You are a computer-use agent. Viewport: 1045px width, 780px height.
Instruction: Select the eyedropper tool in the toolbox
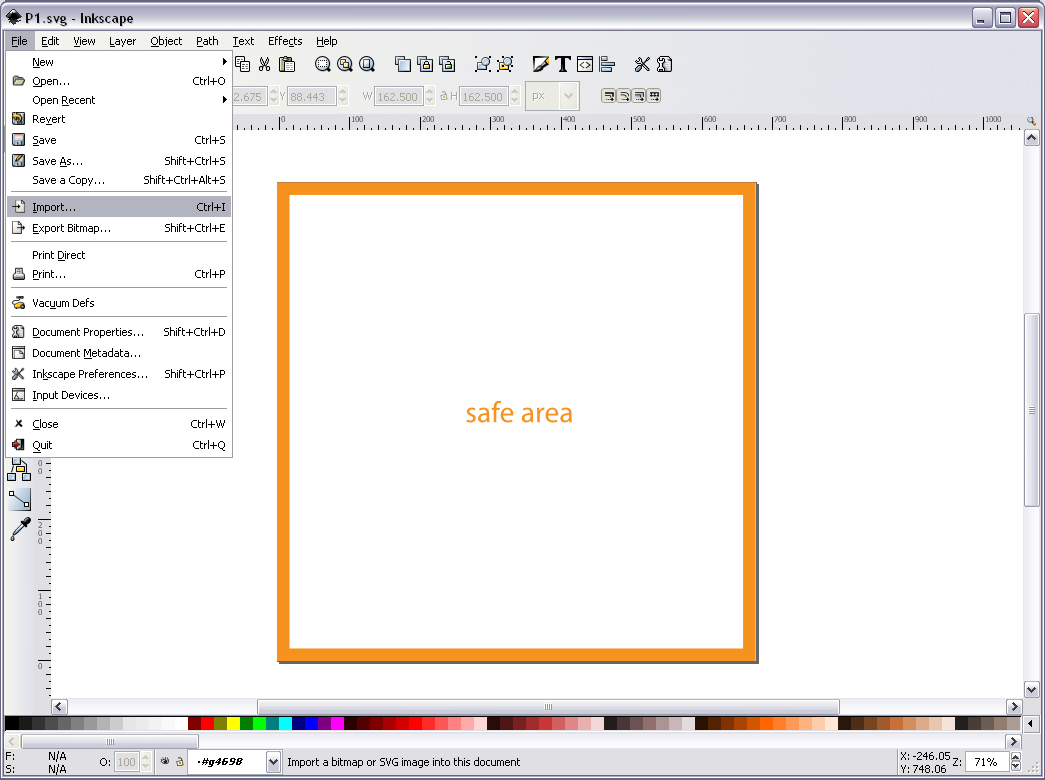click(22, 529)
